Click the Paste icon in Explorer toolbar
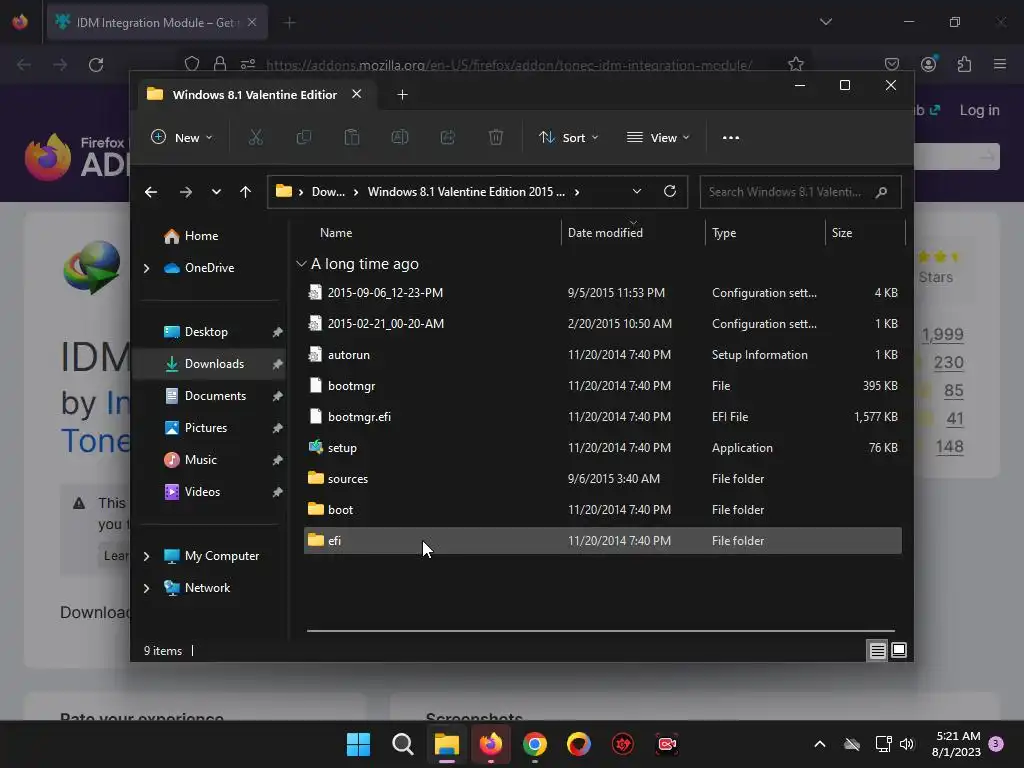Image resolution: width=1024 pixels, height=768 pixels. point(351,137)
